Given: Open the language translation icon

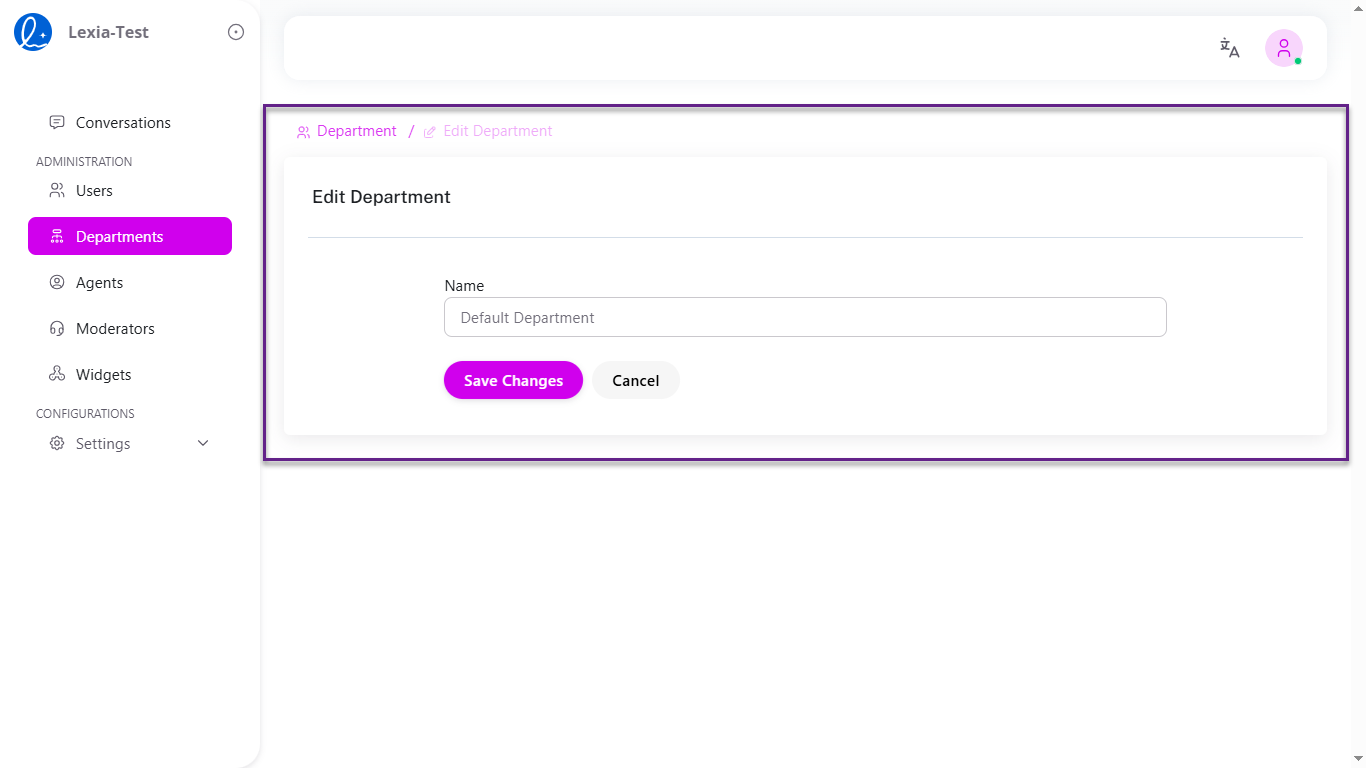Looking at the screenshot, I should [1229, 48].
